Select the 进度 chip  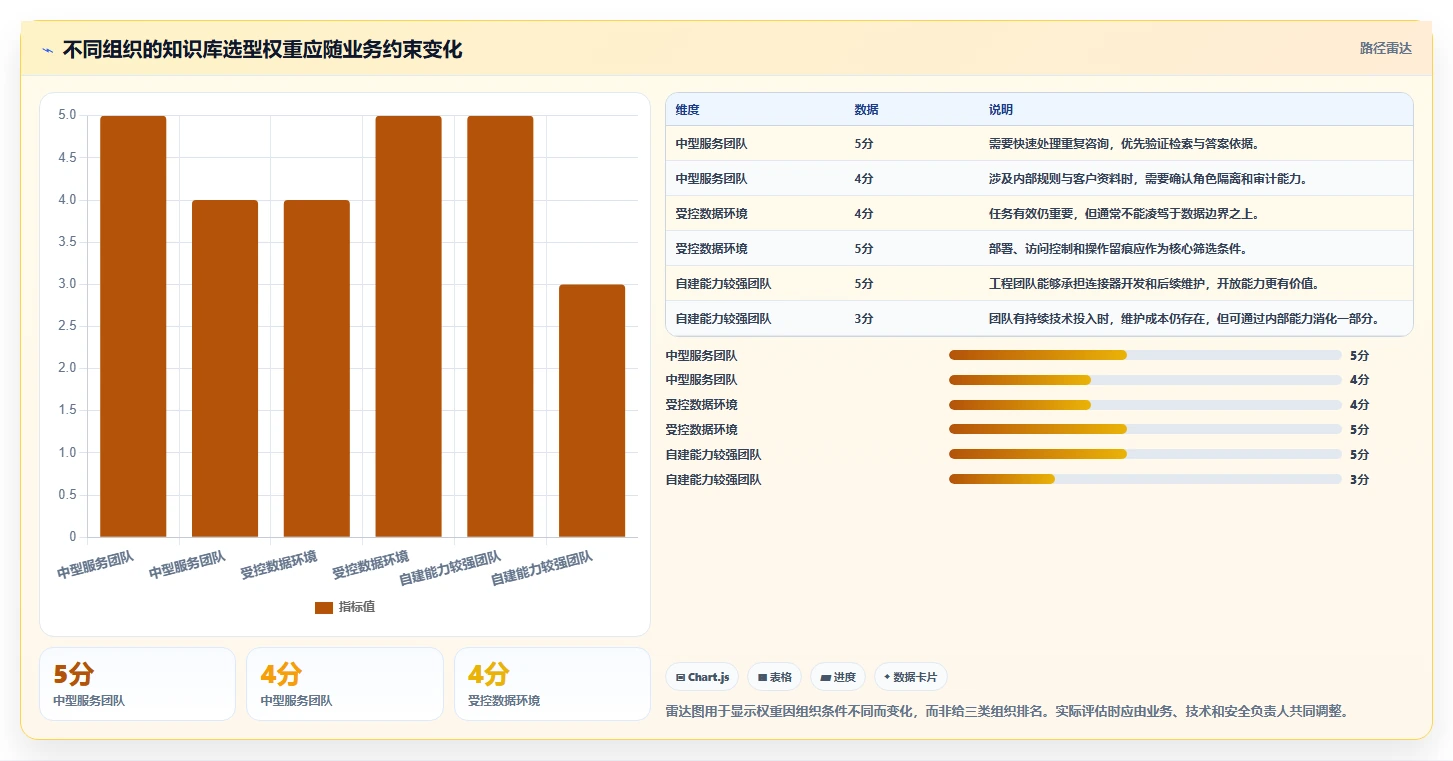point(838,677)
